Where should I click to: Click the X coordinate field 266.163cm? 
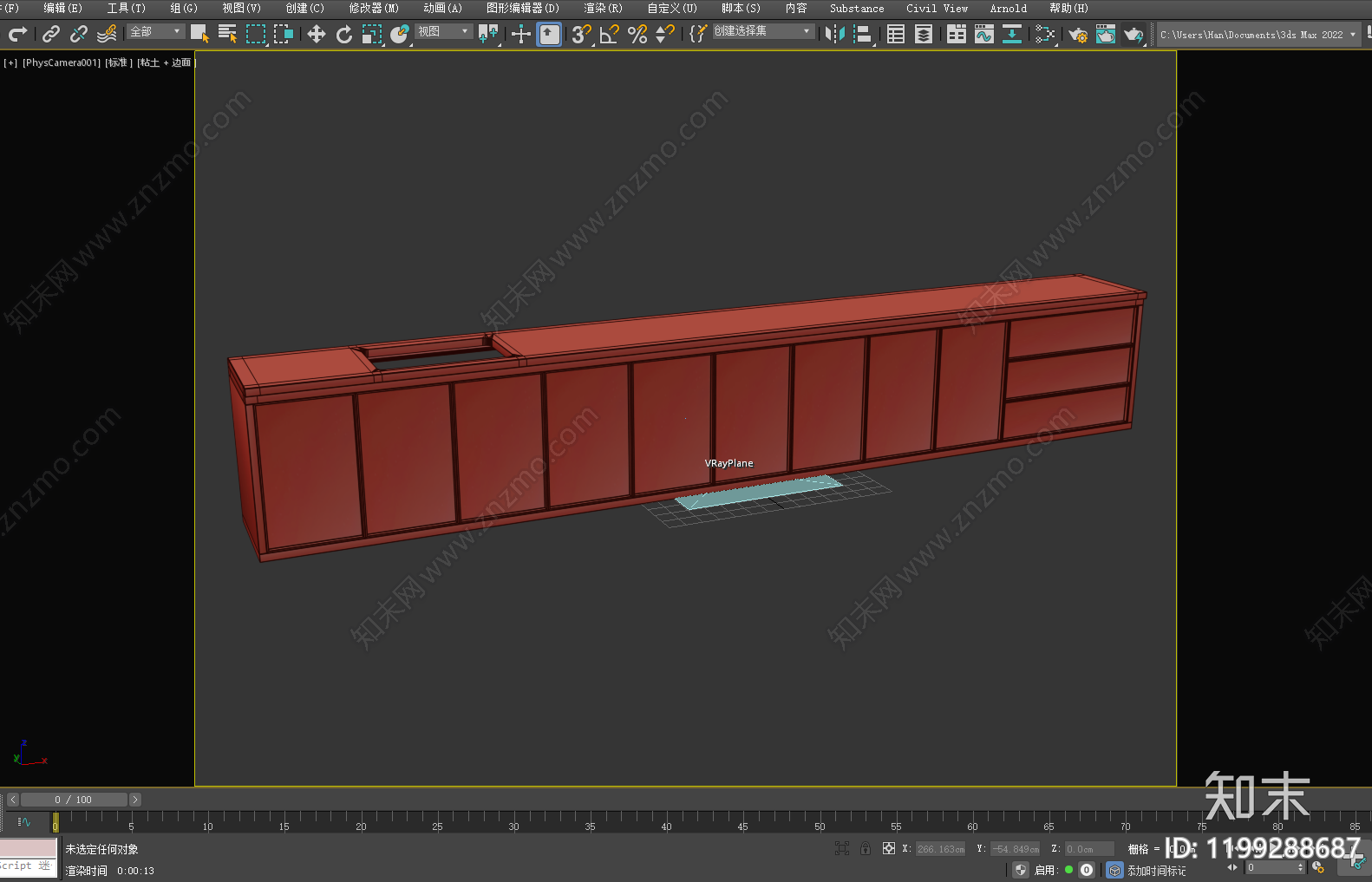click(941, 849)
